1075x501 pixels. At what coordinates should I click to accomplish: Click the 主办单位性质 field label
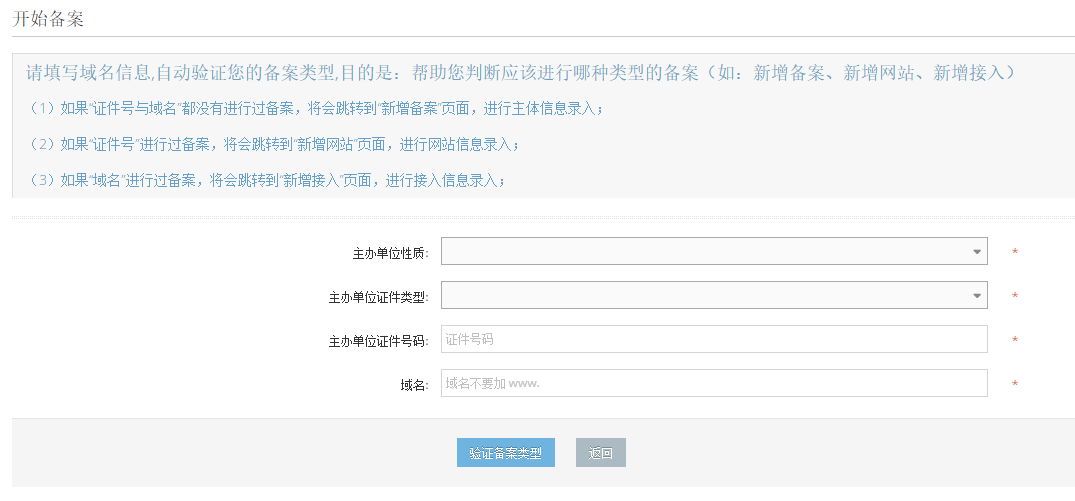390,253
